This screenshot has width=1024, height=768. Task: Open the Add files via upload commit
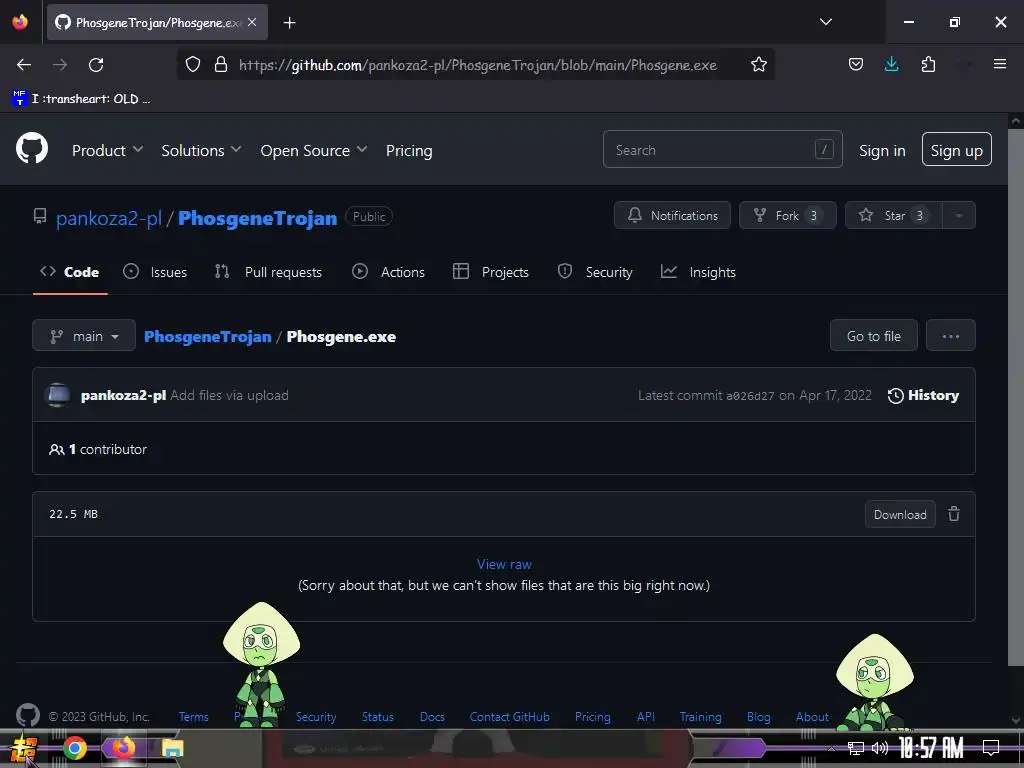229,395
